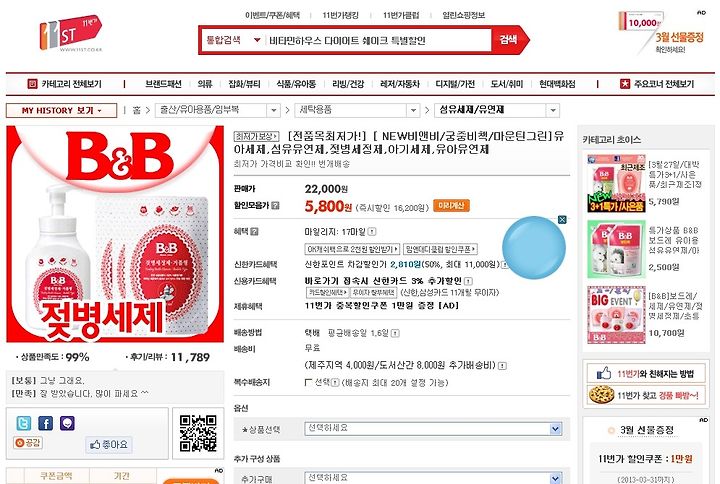Click the red 검색 search button
This screenshot has width=720, height=484.
point(509,40)
